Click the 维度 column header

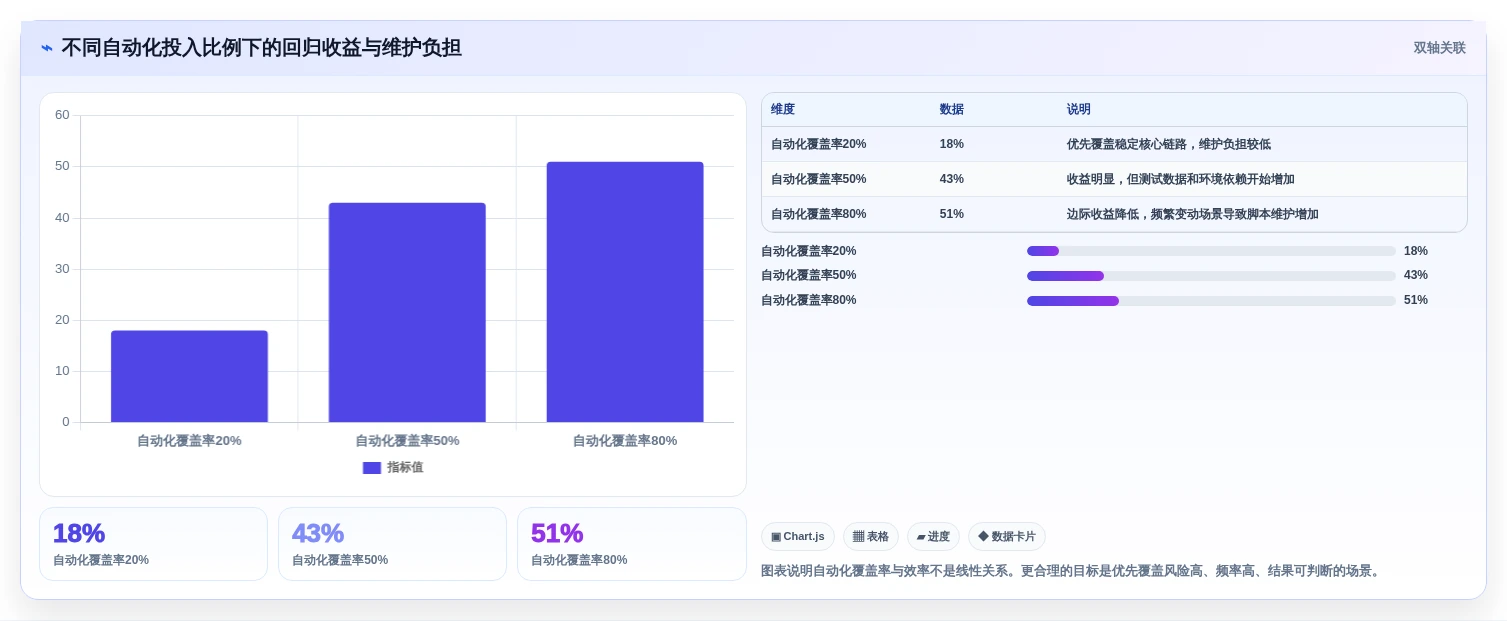[x=783, y=110]
